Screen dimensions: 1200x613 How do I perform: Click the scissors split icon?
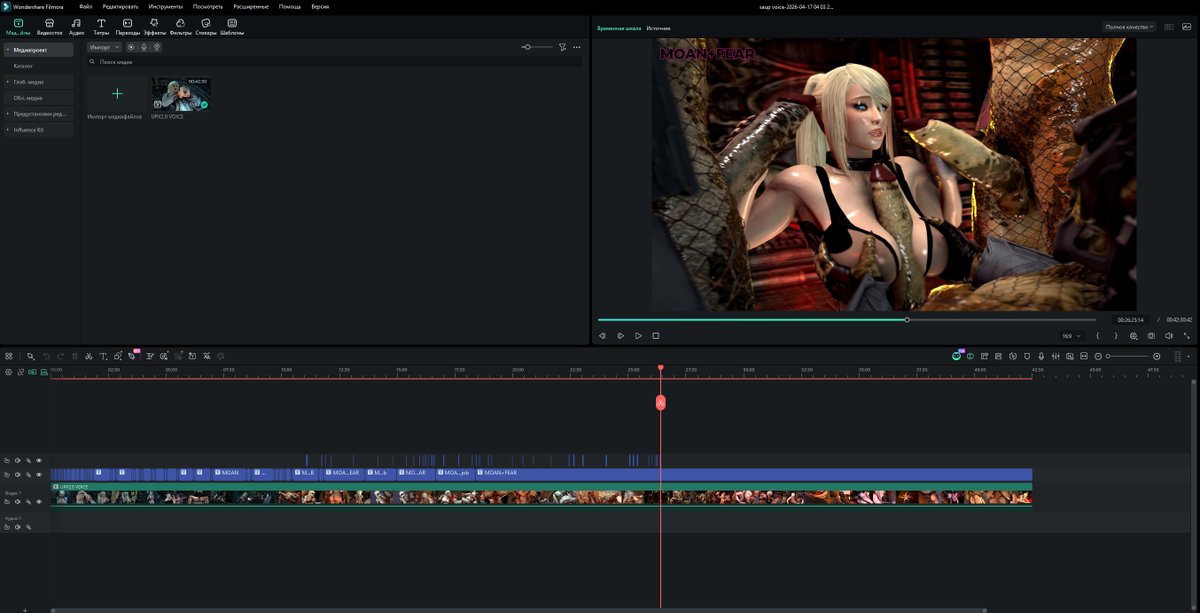coord(89,356)
